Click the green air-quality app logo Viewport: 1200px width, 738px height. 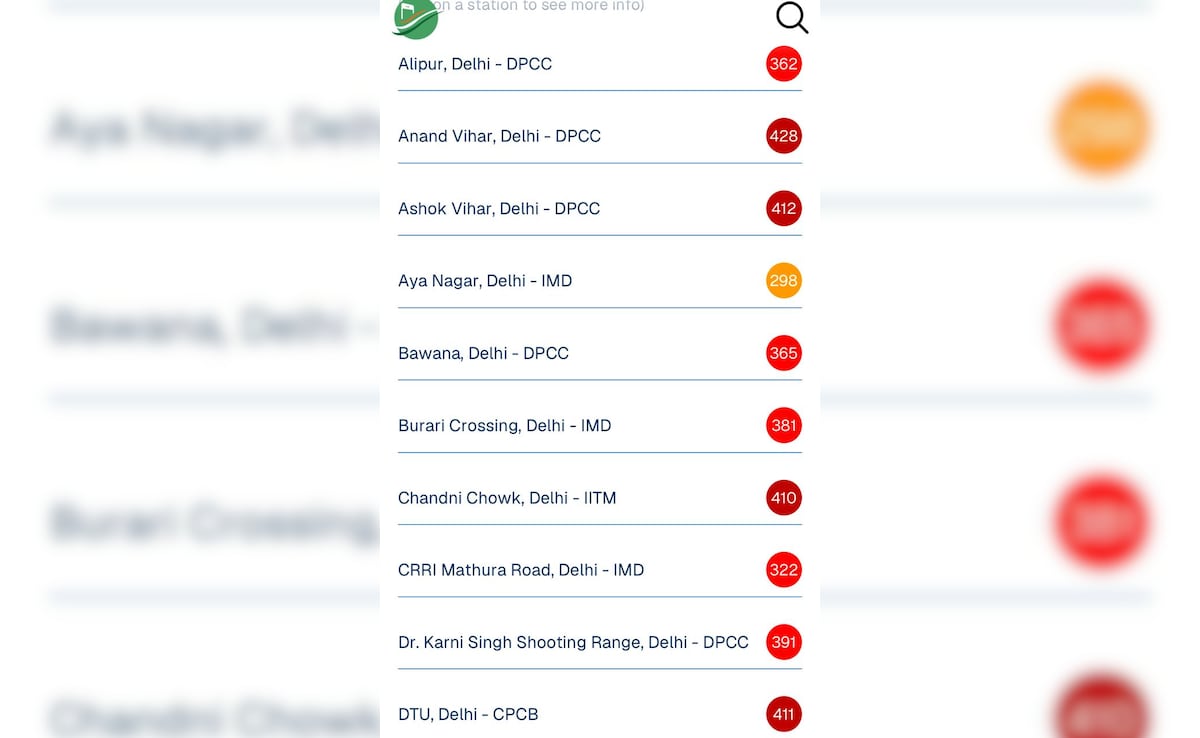coord(415,18)
